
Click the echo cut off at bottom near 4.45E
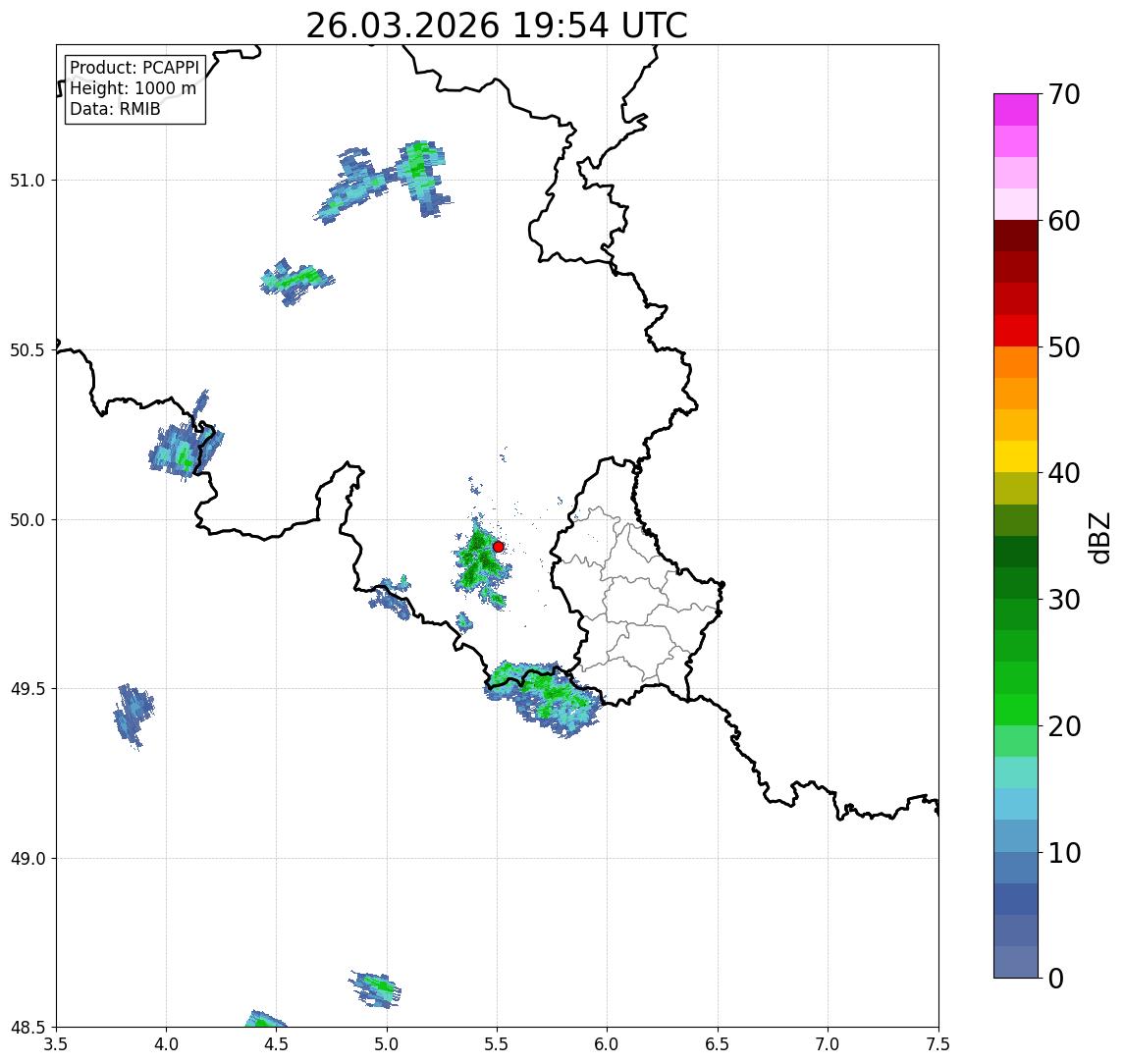pos(264,1019)
